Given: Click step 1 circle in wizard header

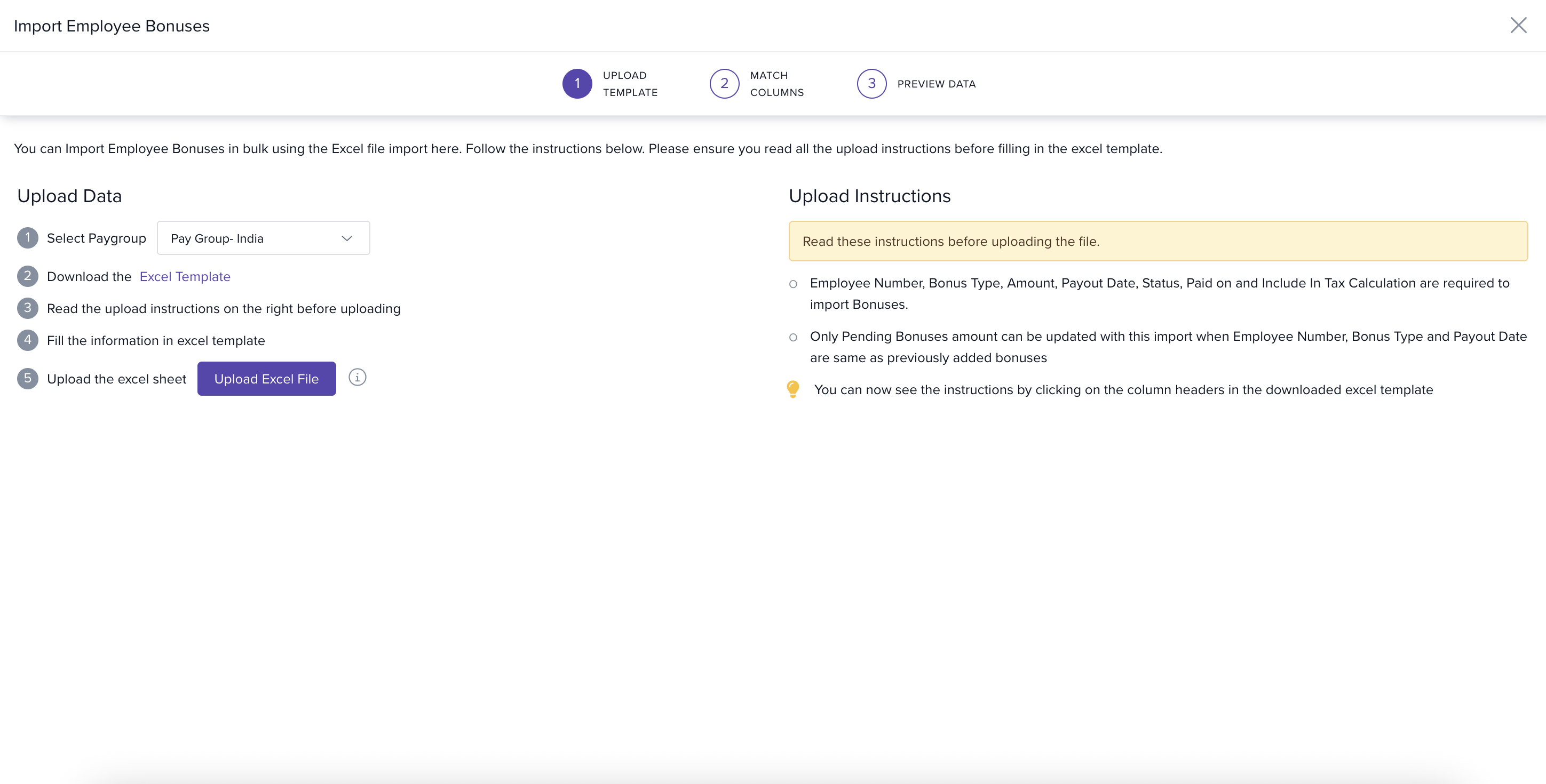Looking at the screenshot, I should [x=577, y=83].
